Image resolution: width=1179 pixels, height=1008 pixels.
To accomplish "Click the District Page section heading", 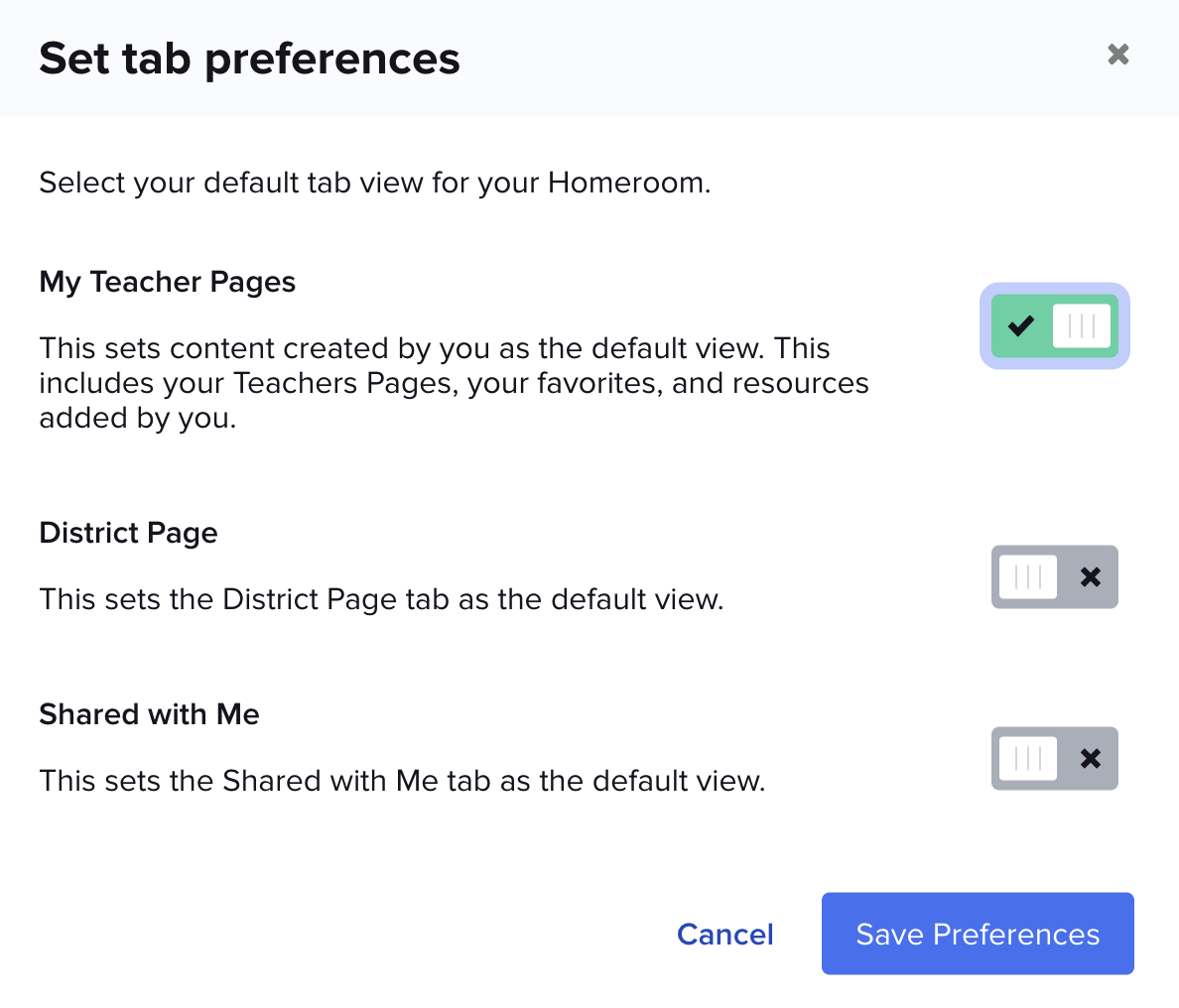I will click(128, 533).
